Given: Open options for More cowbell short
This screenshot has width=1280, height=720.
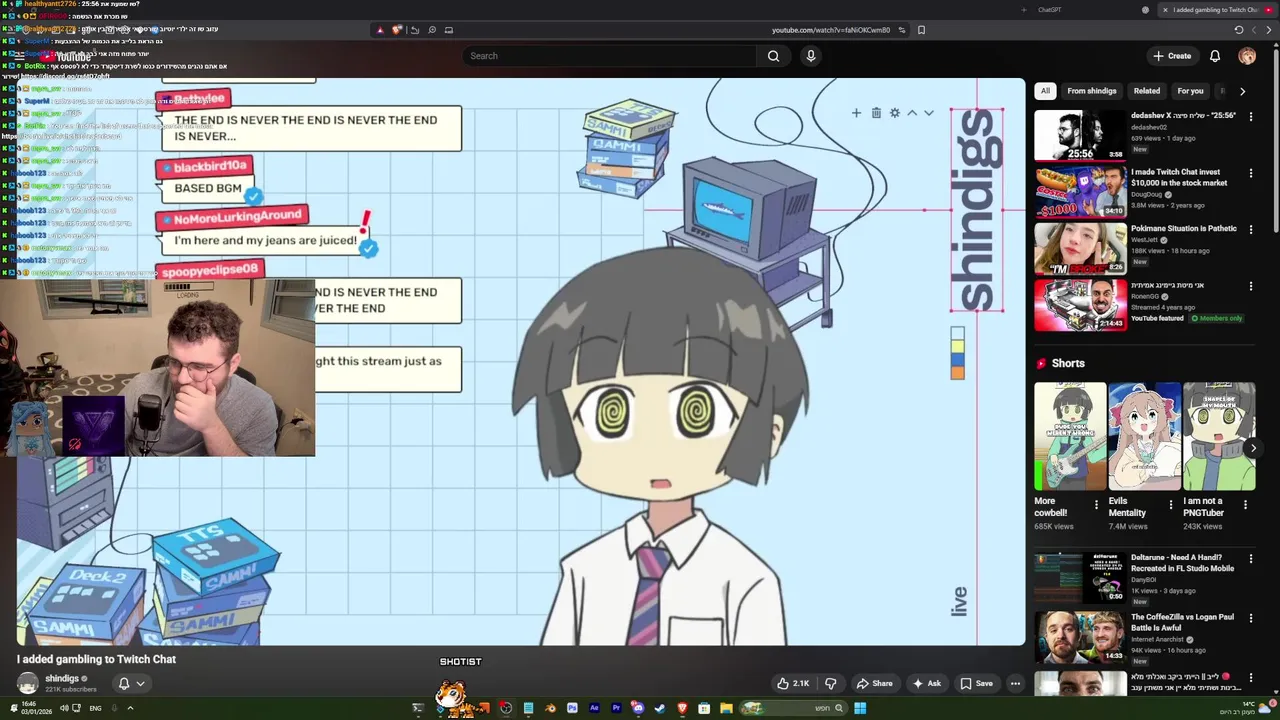Looking at the screenshot, I should (x=1096, y=505).
